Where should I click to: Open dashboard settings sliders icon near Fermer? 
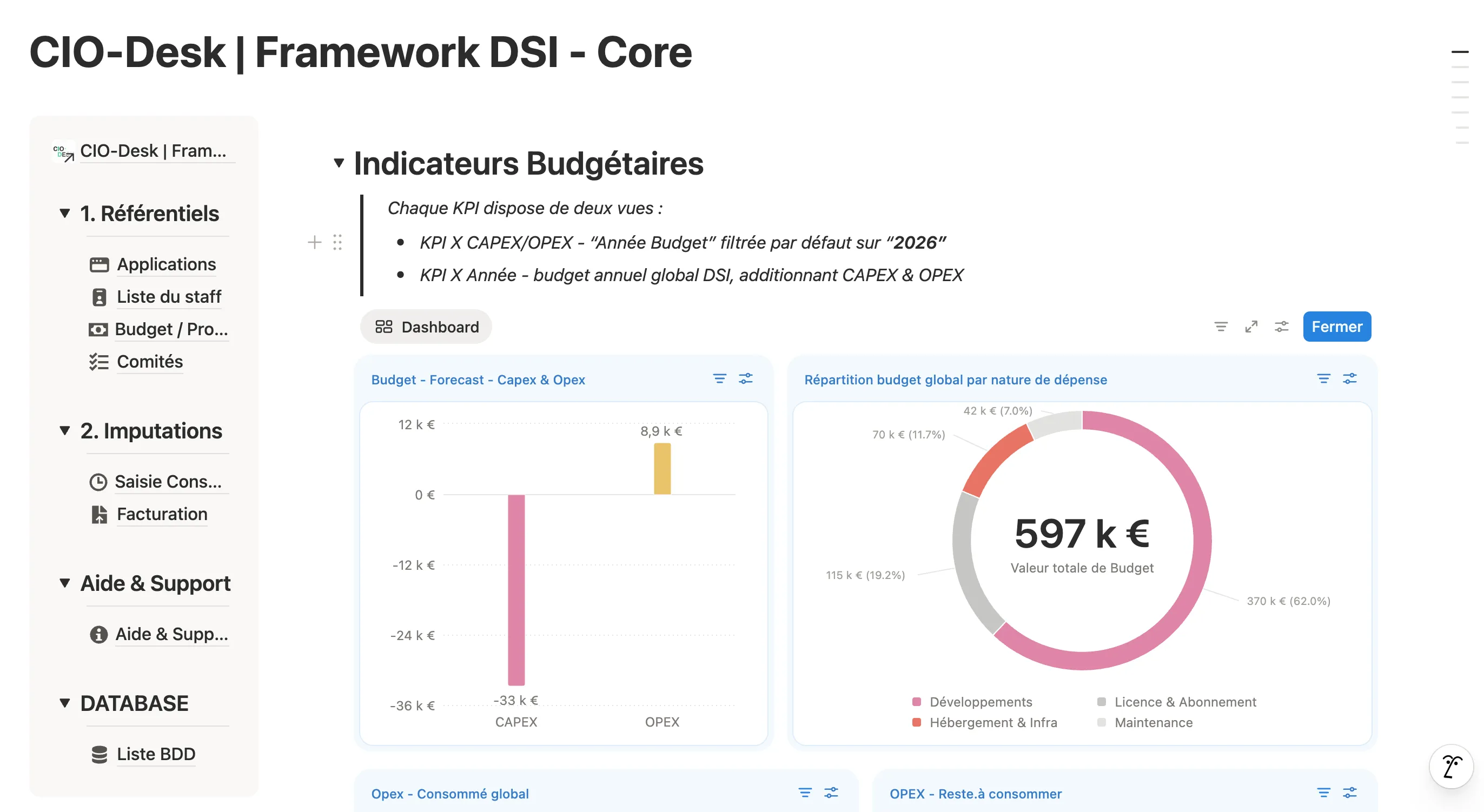click(1282, 327)
